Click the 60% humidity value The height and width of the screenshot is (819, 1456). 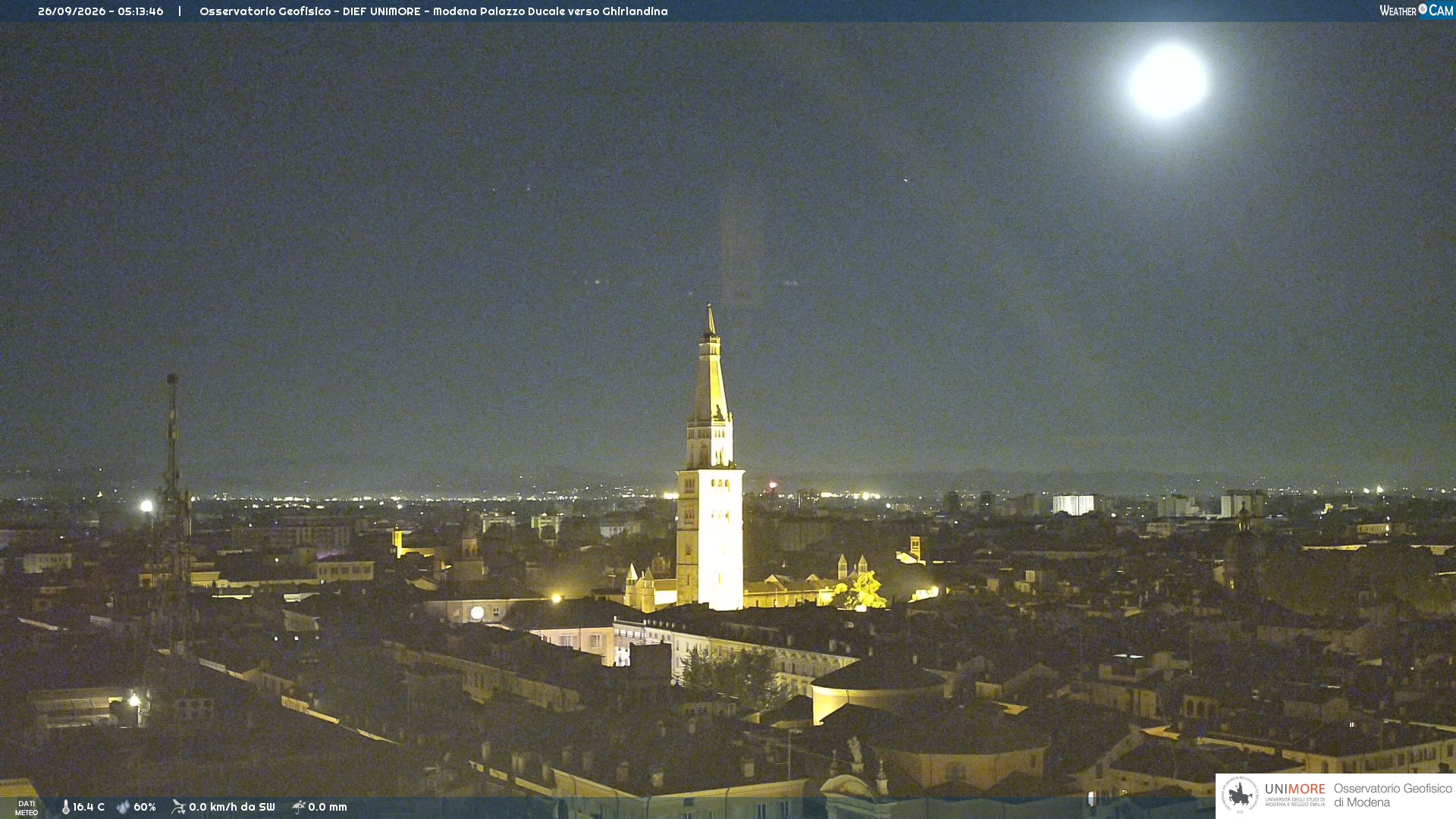tap(145, 807)
